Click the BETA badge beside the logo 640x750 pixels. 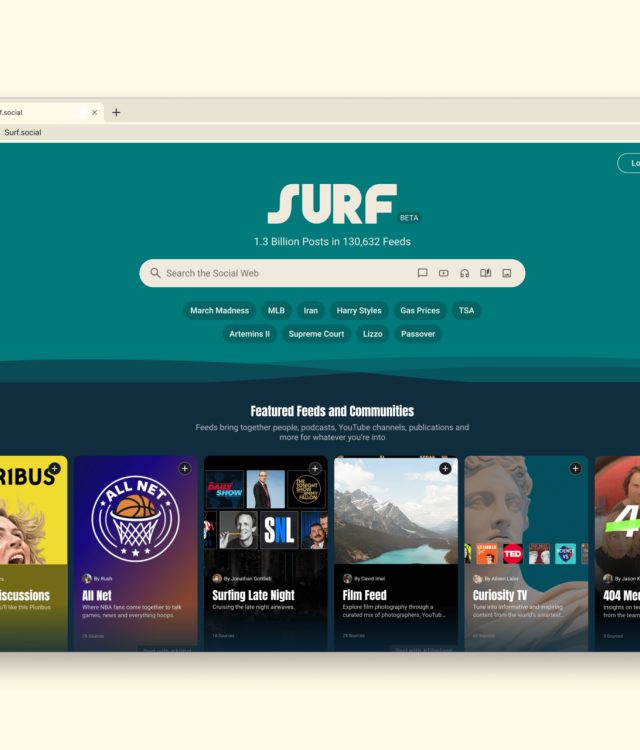click(409, 218)
